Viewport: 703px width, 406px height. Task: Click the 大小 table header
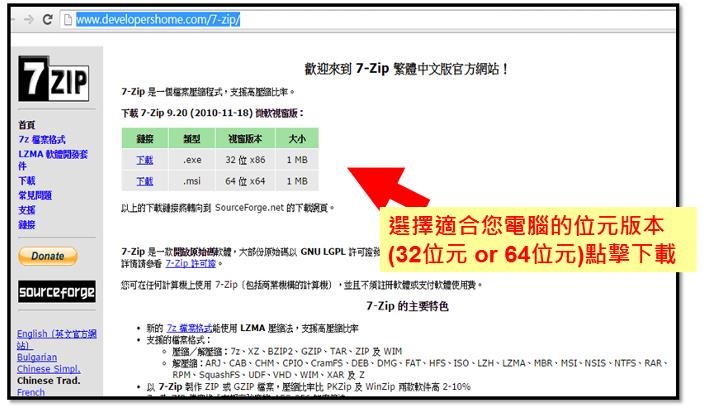pos(297,139)
